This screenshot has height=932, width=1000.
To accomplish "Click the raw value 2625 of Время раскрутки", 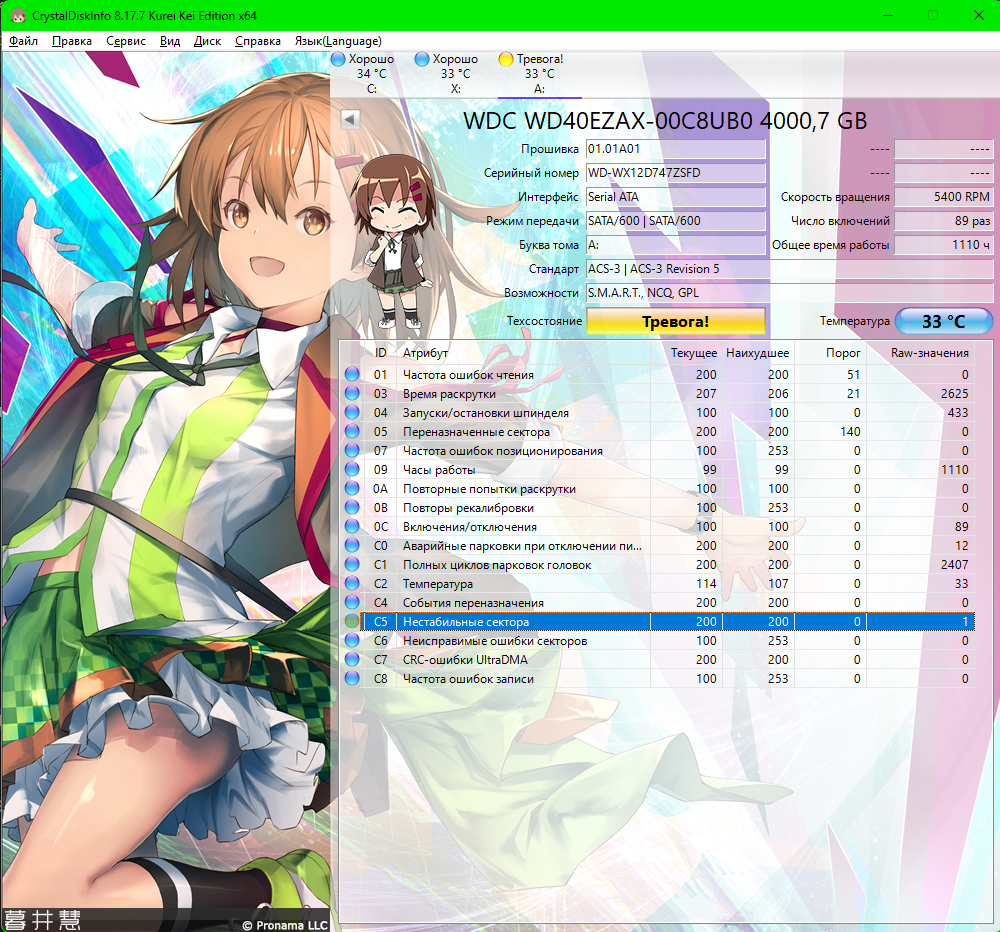I will [x=954, y=394].
